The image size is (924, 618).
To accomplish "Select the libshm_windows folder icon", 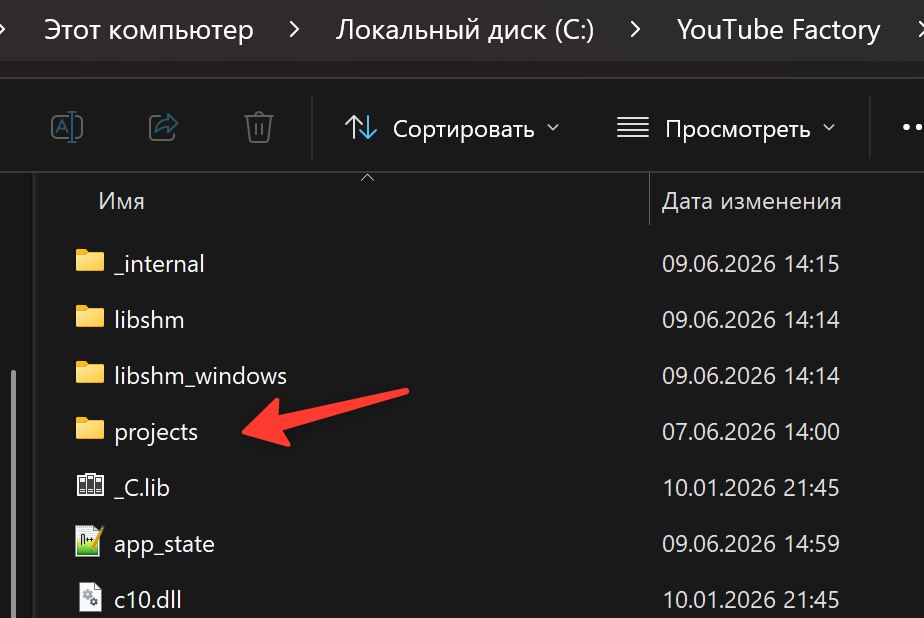I will point(90,372).
